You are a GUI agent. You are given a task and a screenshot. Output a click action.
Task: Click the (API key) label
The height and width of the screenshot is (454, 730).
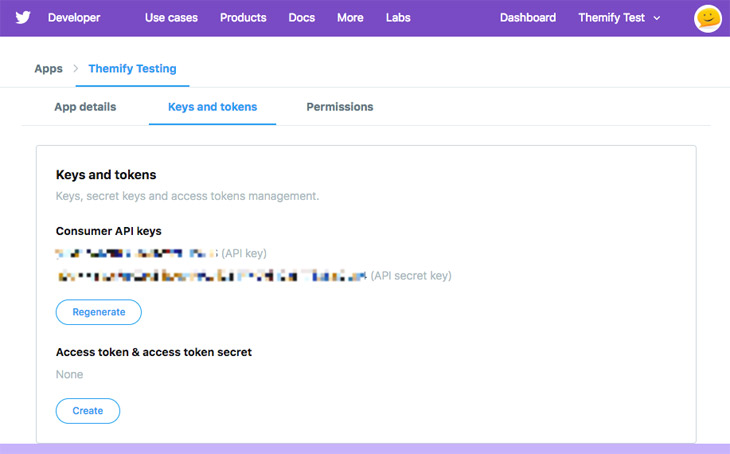tap(244, 253)
